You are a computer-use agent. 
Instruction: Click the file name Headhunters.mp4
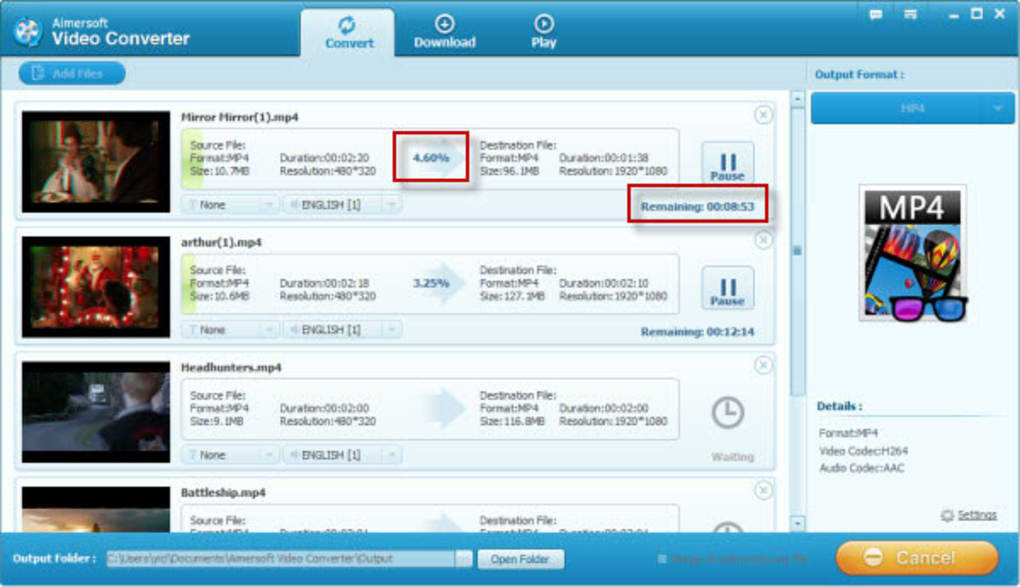pyautogui.click(x=231, y=367)
